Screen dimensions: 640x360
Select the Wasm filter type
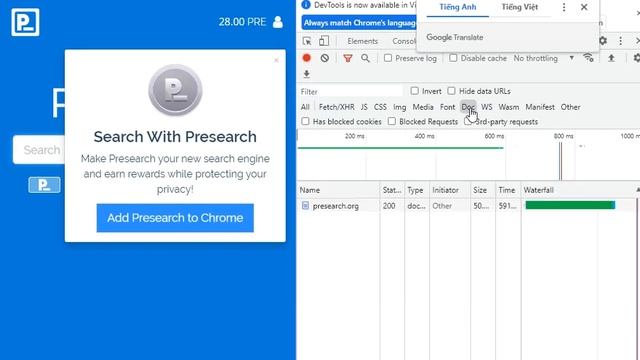[x=509, y=107]
